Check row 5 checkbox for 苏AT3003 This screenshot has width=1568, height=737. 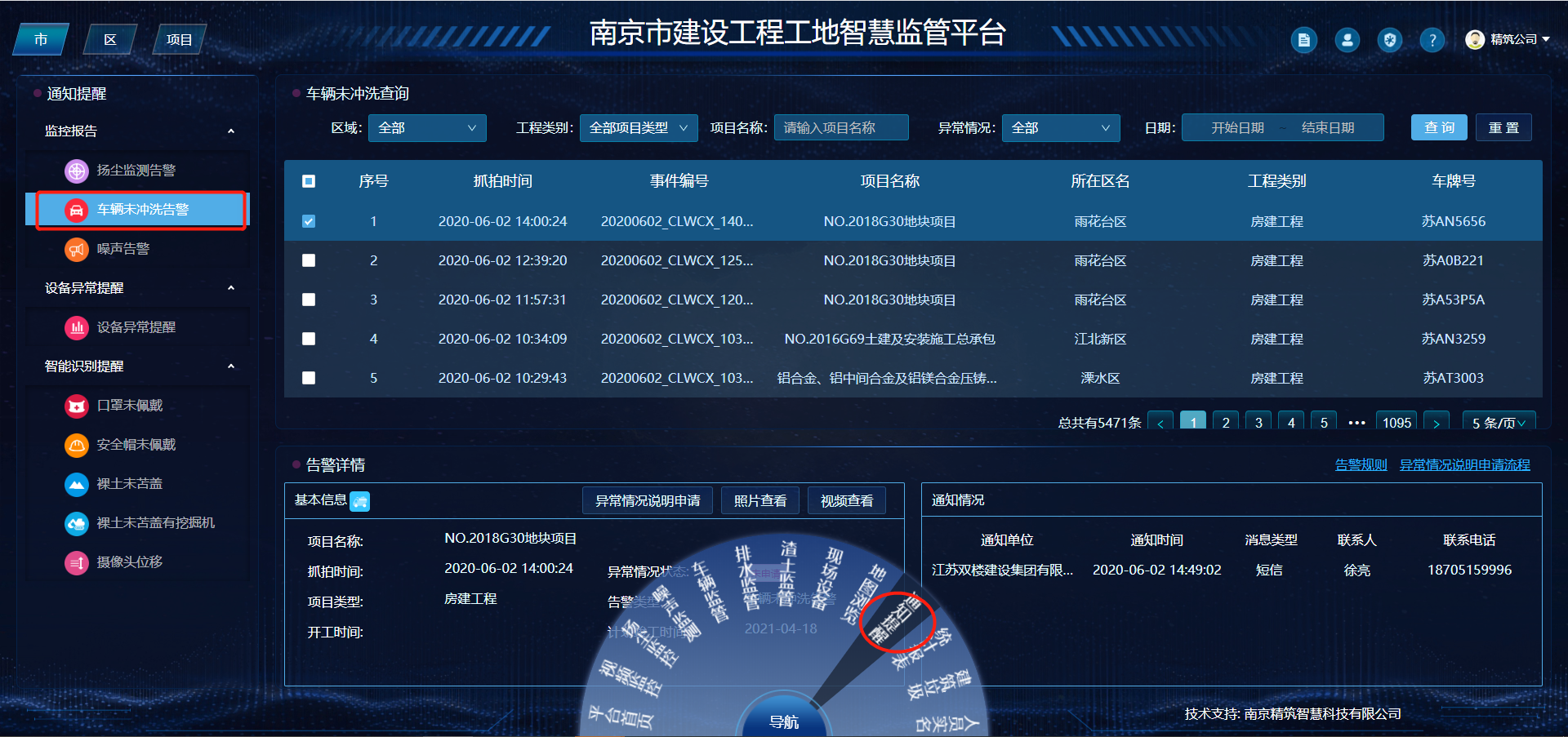pyautogui.click(x=309, y=378)
